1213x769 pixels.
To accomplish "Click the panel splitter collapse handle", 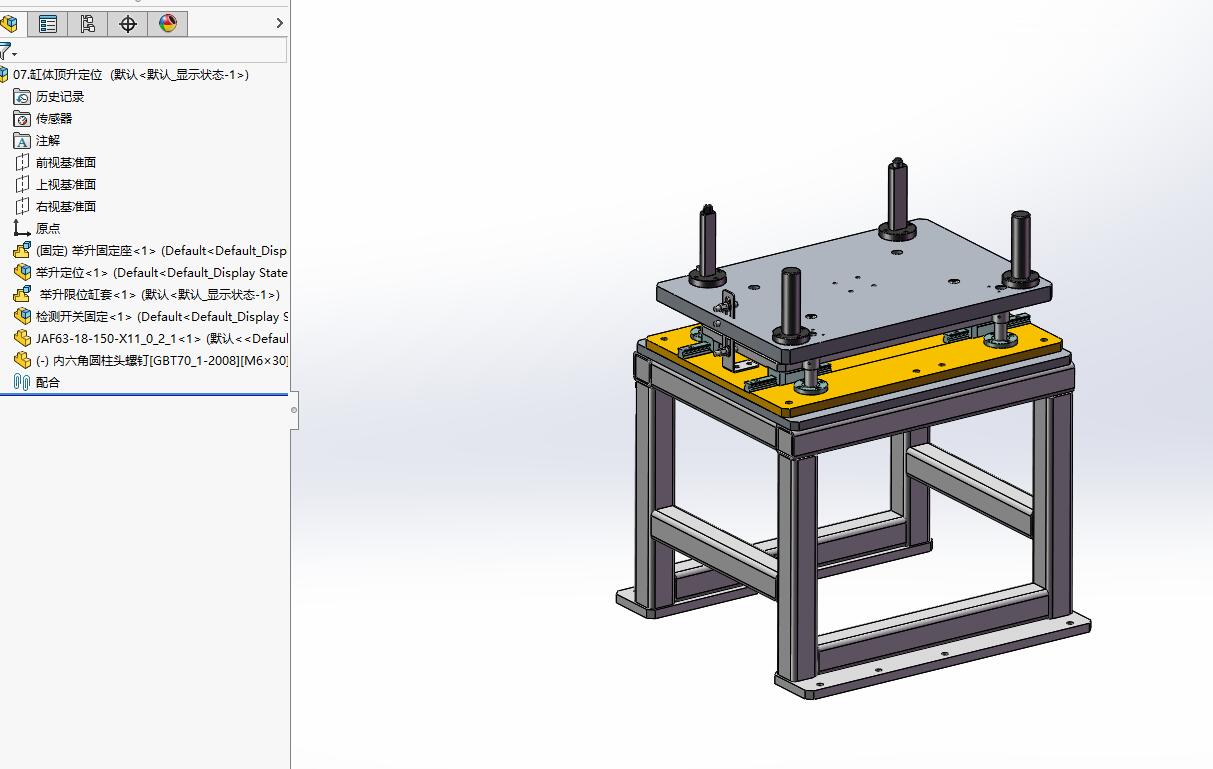I will pyautogui.click(x=294, y=410).
